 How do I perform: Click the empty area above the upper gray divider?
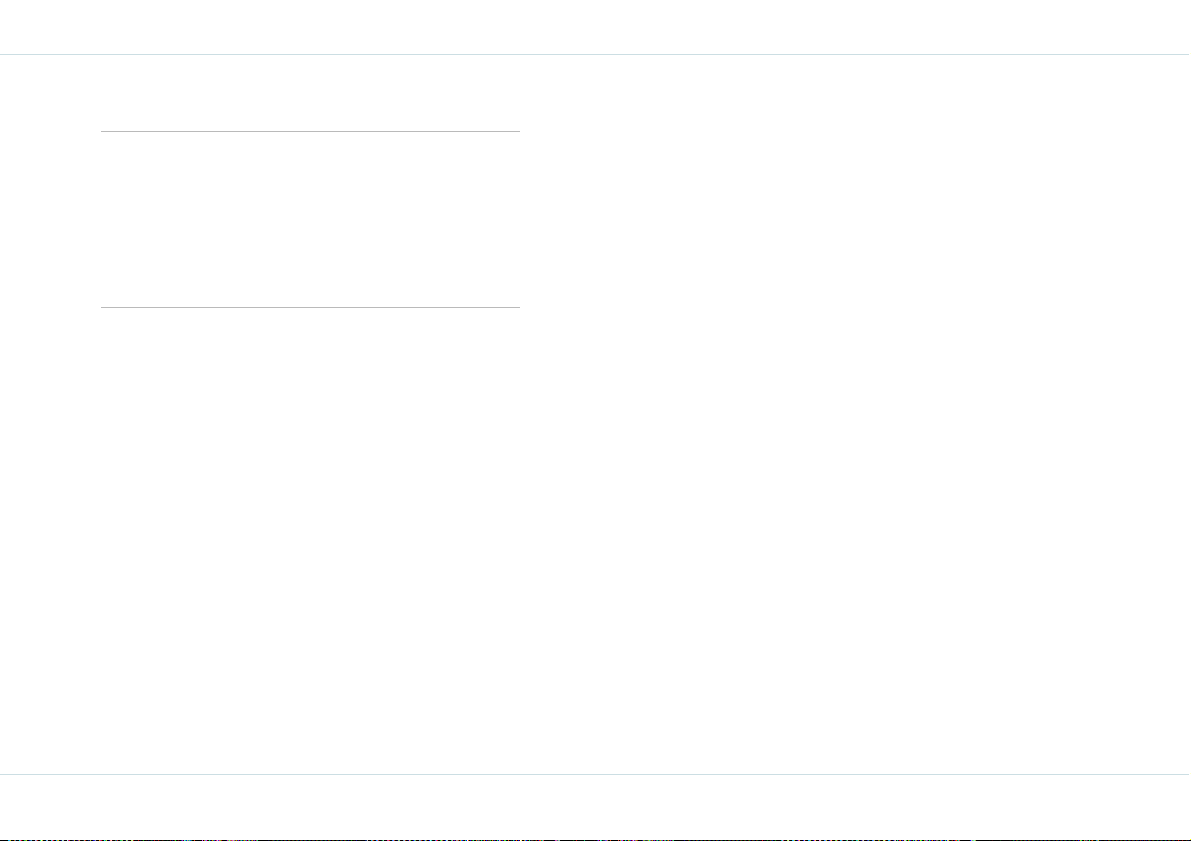pos(310,93)
